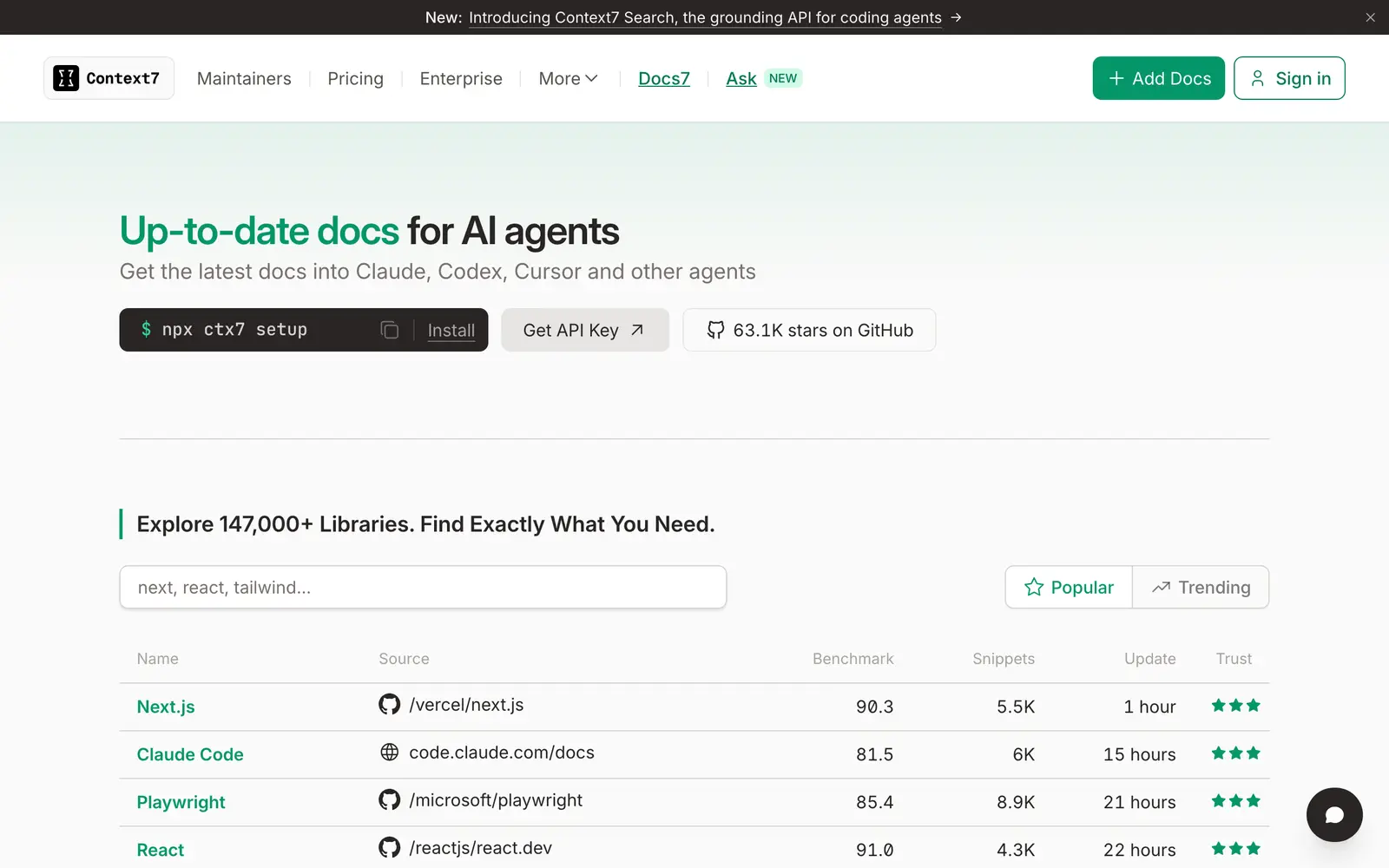Viewport: 1389px width, 868px height.
Task: Expand the More menu
Action: [569, 78]
